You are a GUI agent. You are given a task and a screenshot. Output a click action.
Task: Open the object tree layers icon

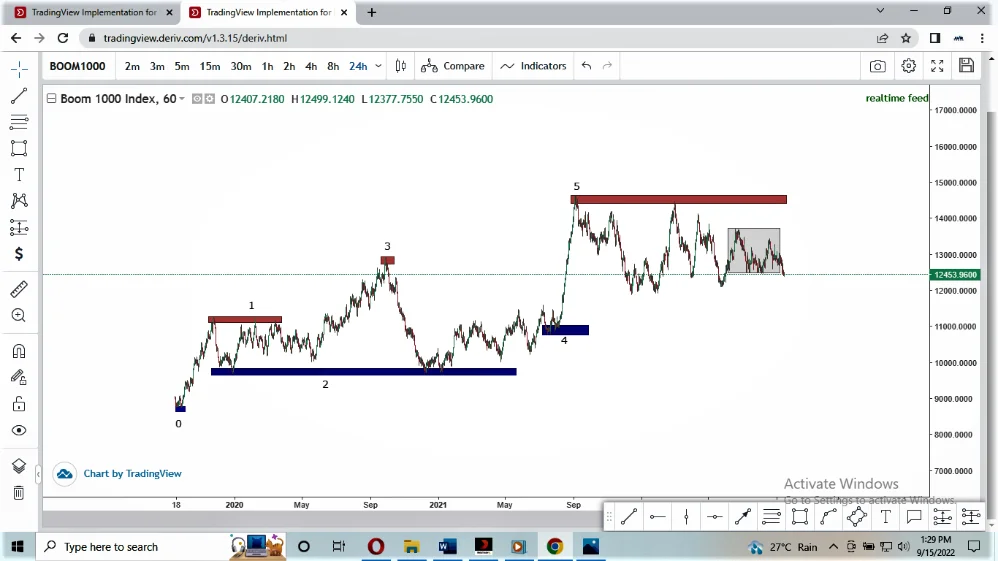coord(19,466)
